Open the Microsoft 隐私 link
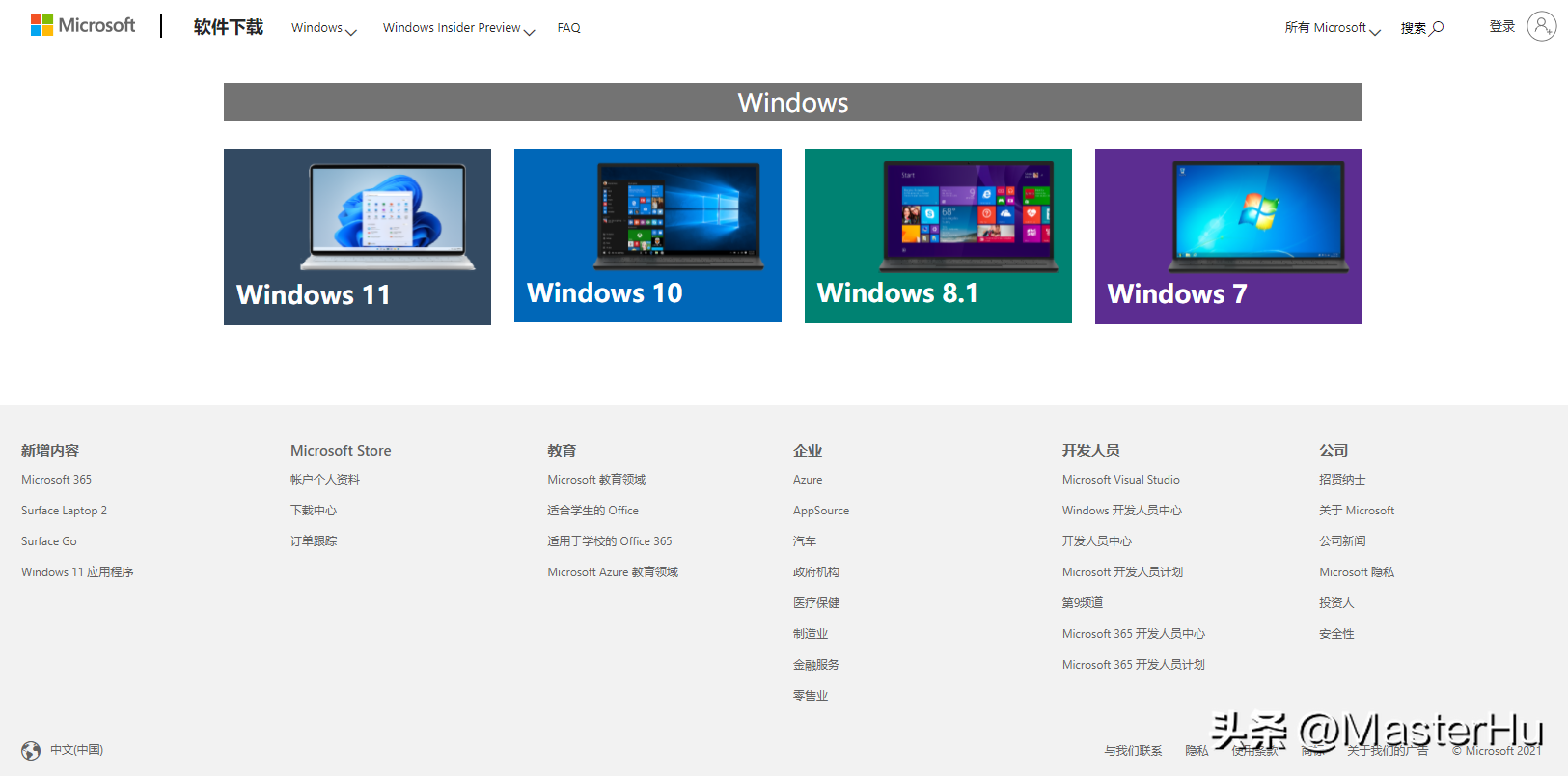This screenshot has width=1568, height=776. coord(1357,572)
